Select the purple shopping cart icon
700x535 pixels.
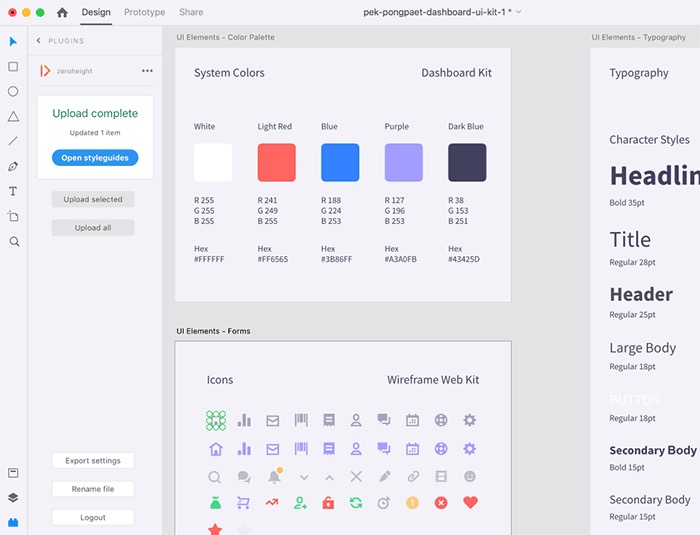tap(243, 503)
